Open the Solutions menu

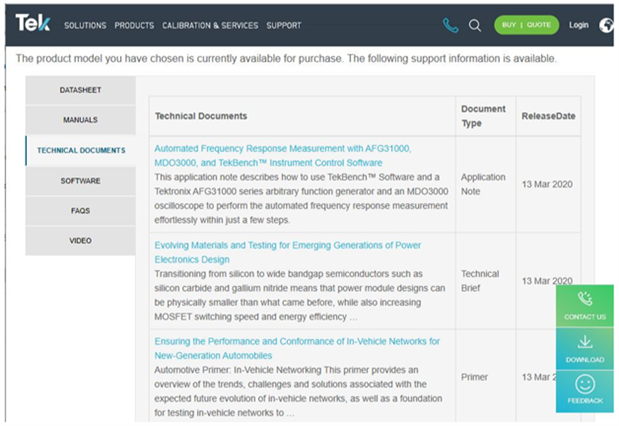pos(85,25)
